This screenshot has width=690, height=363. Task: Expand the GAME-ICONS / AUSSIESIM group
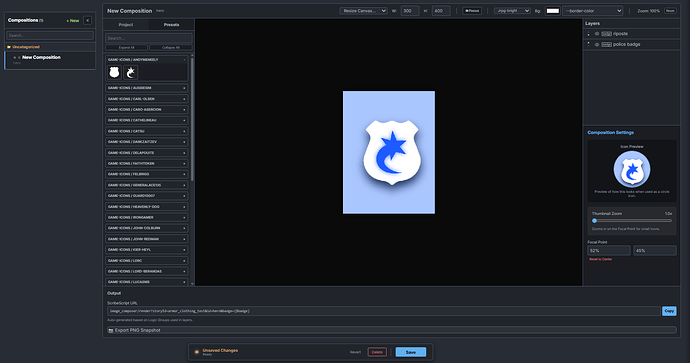pos(147,88)
